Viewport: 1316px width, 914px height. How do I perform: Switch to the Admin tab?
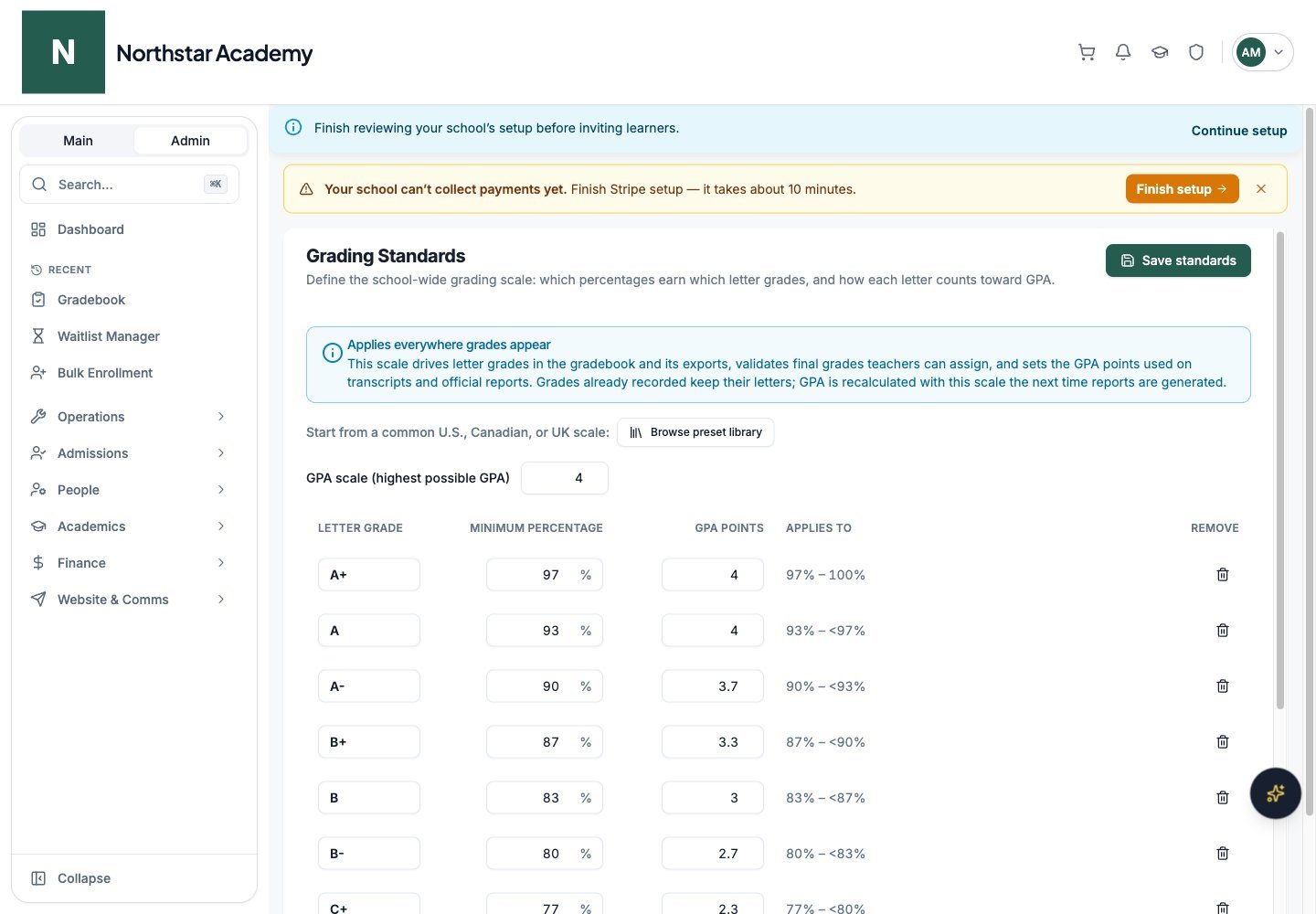point(190,141)
